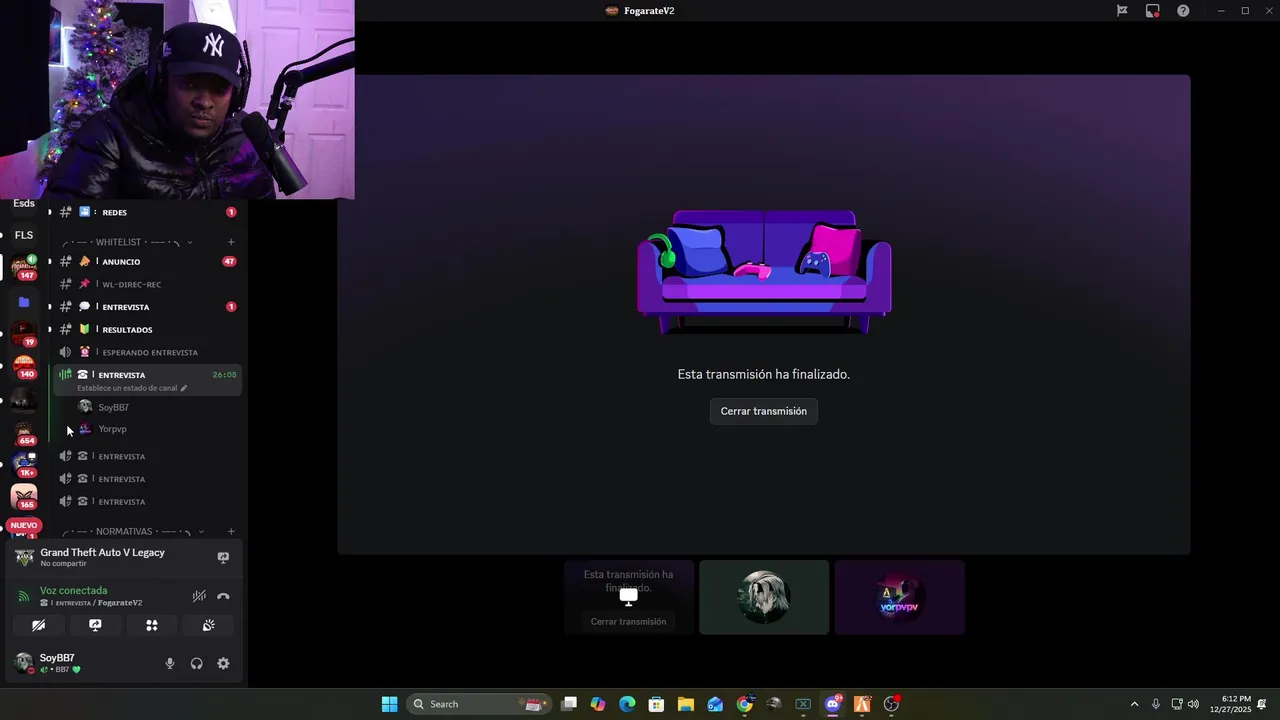Add a channel to WHITELIST category

pyautogui.click(x=231, y=242)
